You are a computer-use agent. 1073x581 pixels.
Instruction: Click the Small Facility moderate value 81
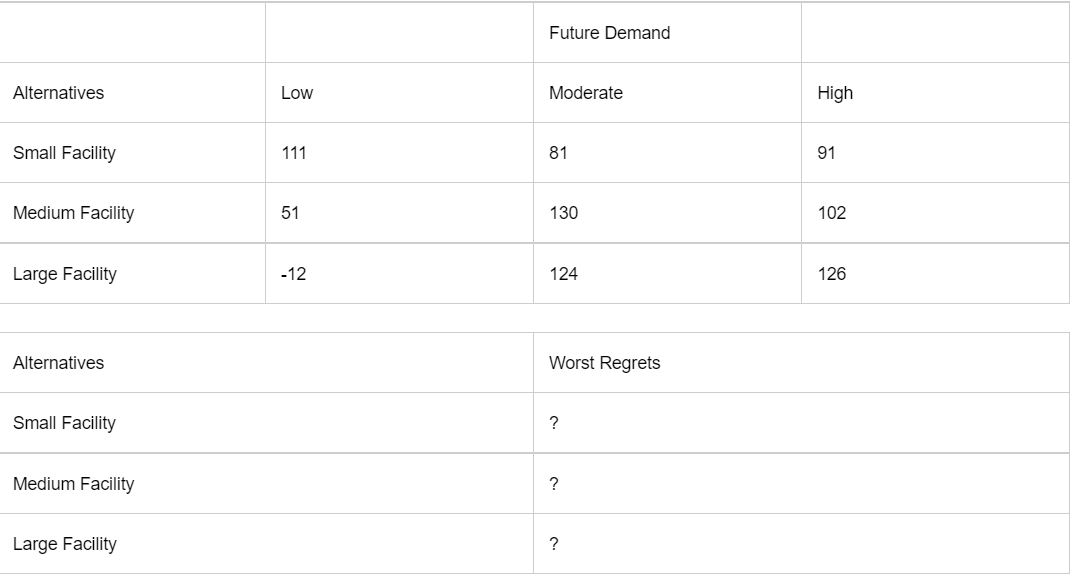tap(558, 153)
